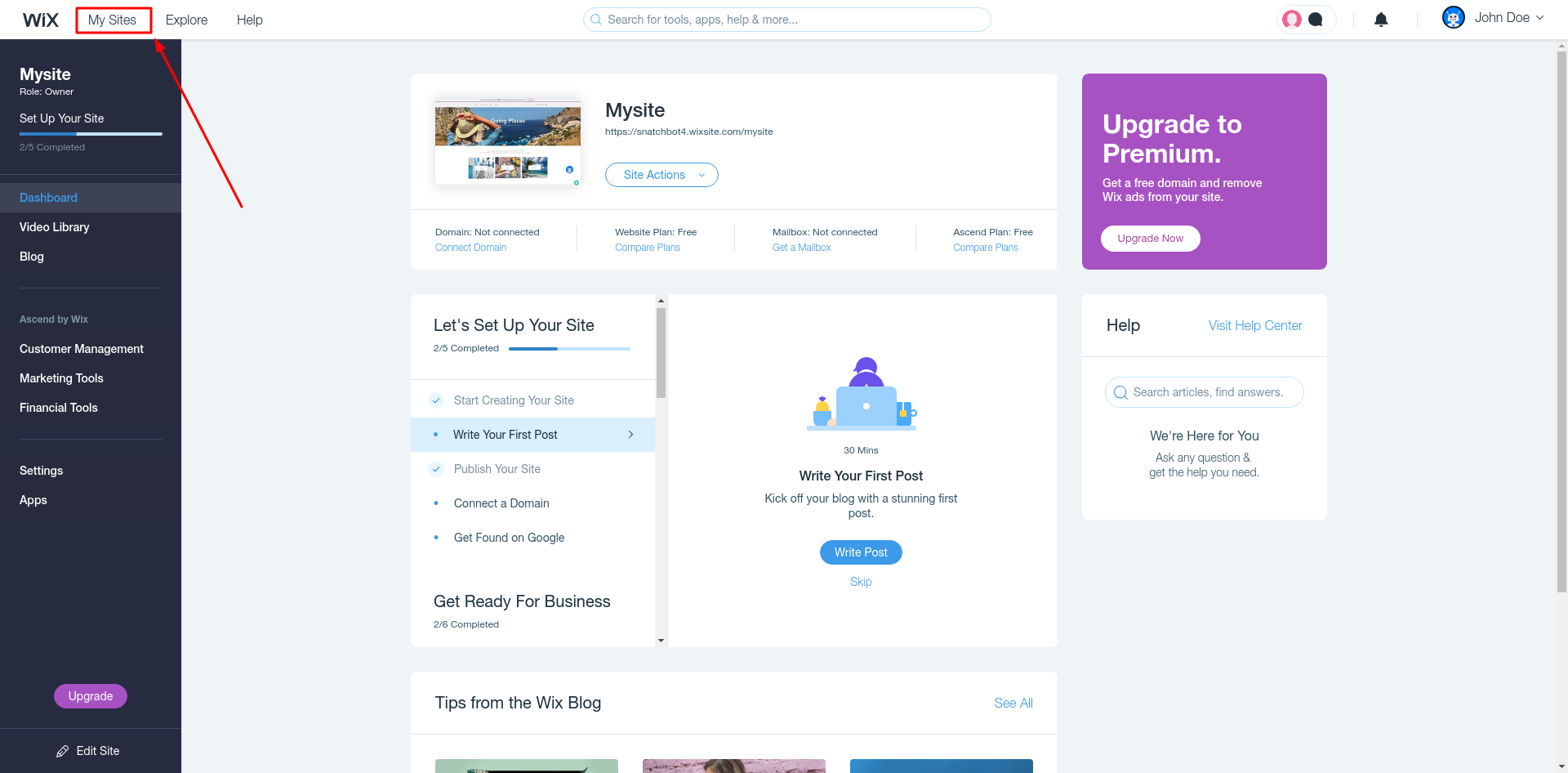Click the sidebar Set Up Your Site progress bar
This screenshot has width=1568, height=773.
point(91,134)
